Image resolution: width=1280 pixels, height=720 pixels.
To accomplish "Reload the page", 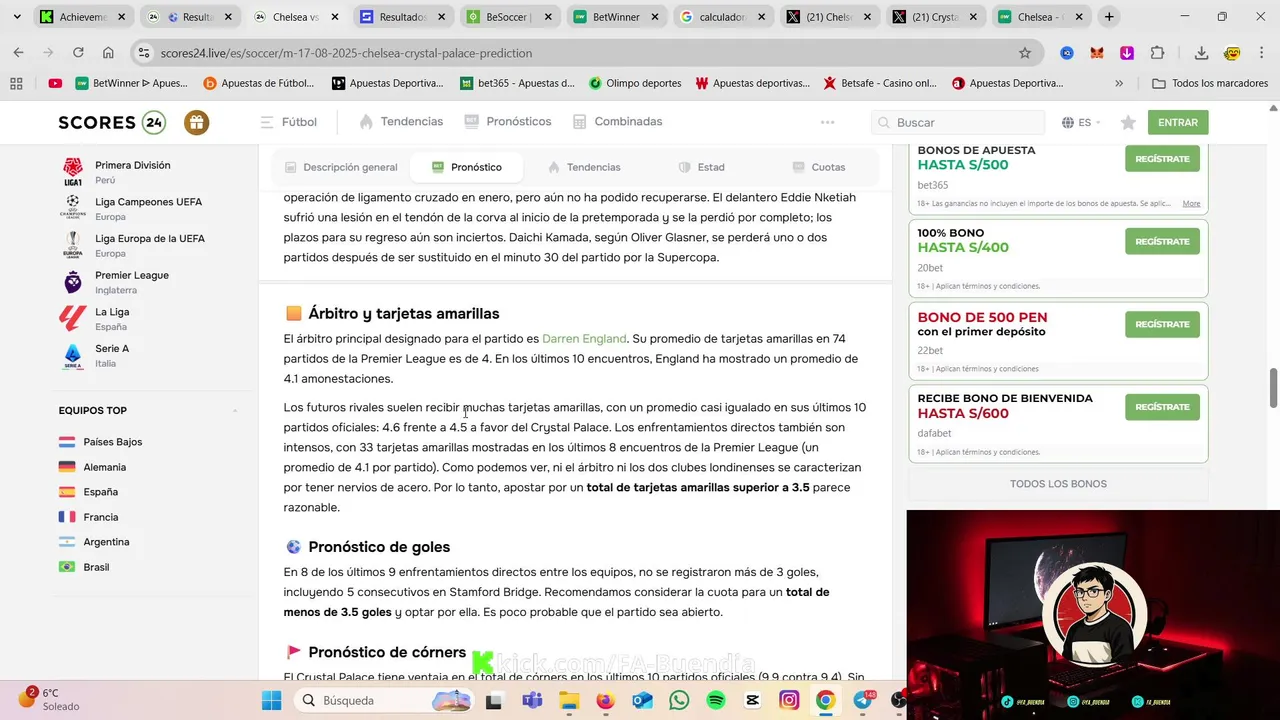I will pos(79,53).
